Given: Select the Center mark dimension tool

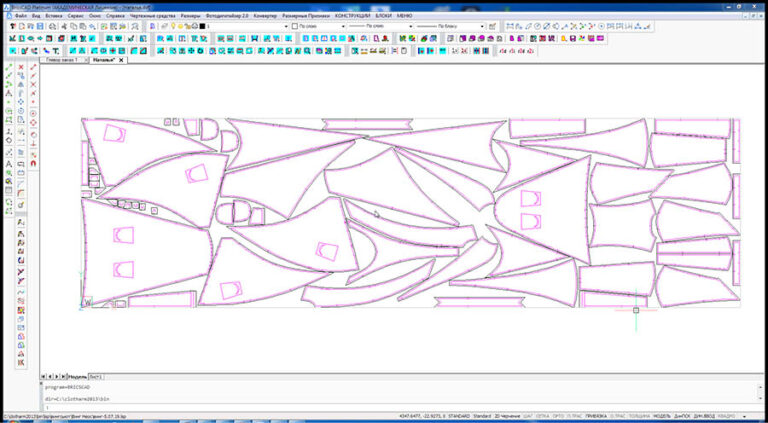Looking at the screenshot, I should 601,26.
